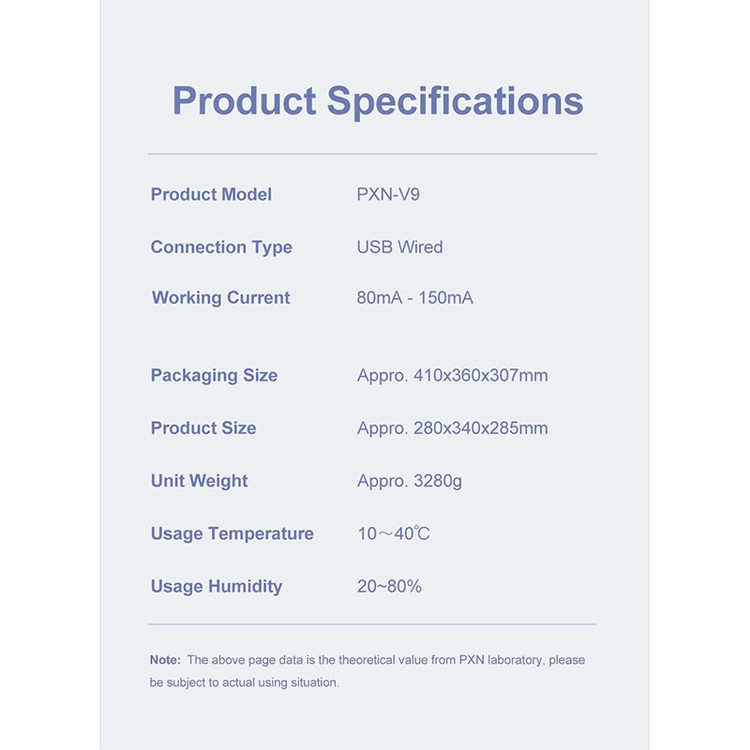
Task: Select the "Product Size" label
Action: (x=203, y=428)
